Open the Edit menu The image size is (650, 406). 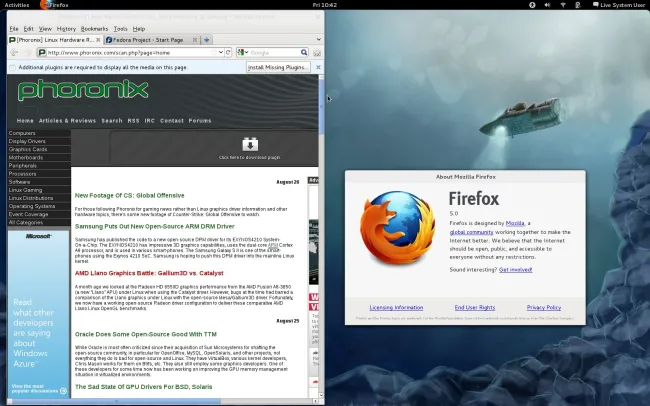pos(29,29)
